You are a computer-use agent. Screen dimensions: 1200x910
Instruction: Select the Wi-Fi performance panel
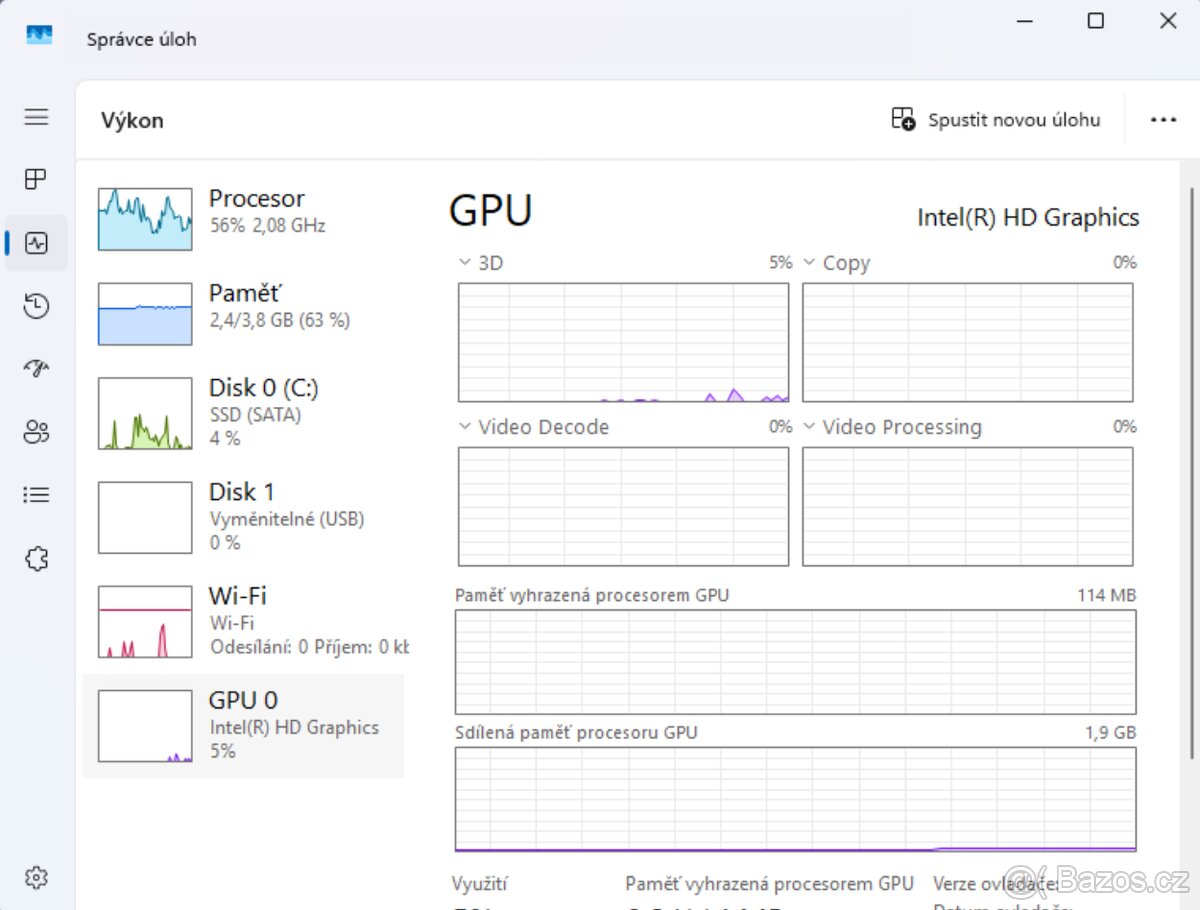pos(244,620)
